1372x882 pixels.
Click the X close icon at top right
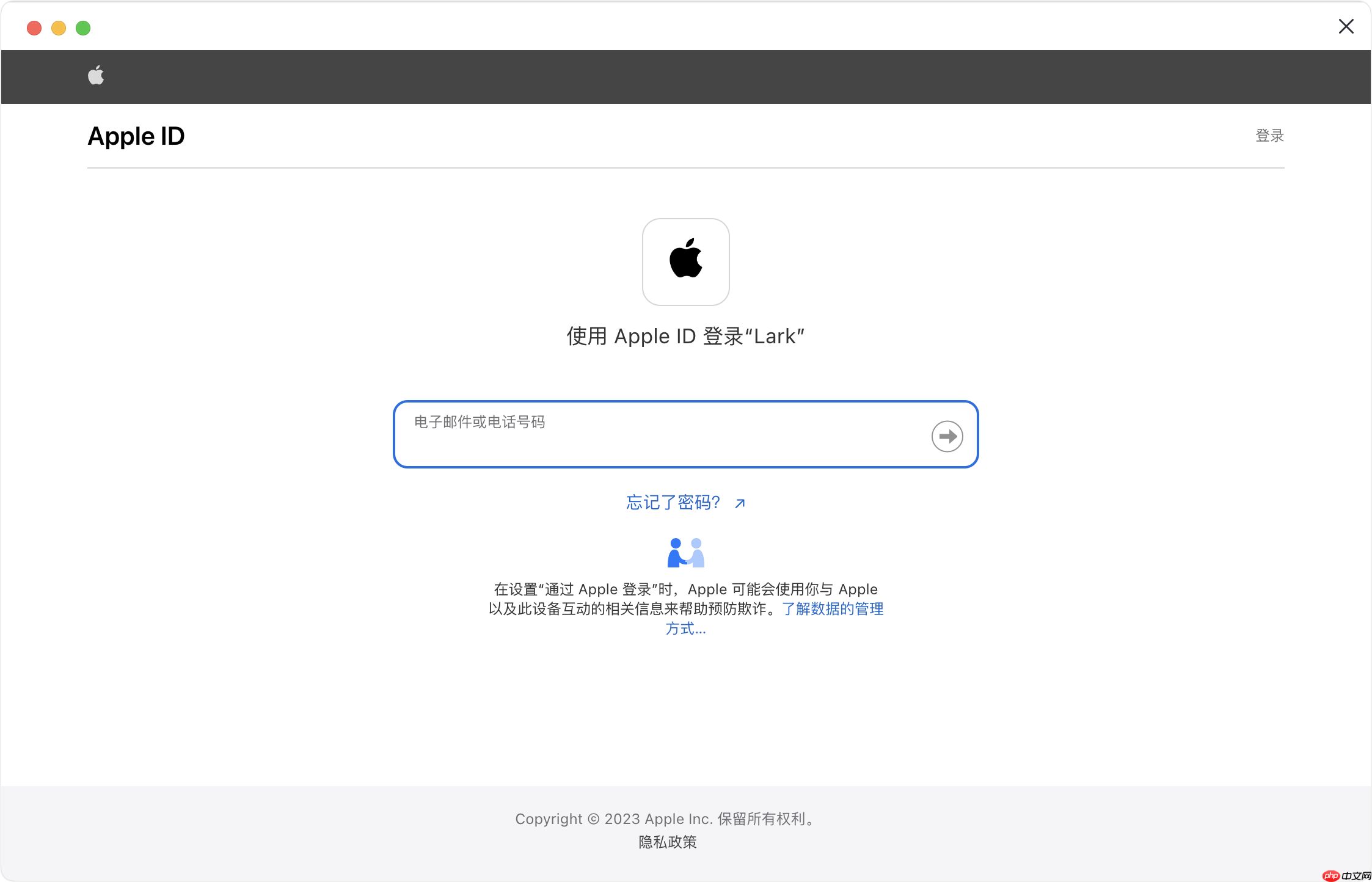point(1346,26)
